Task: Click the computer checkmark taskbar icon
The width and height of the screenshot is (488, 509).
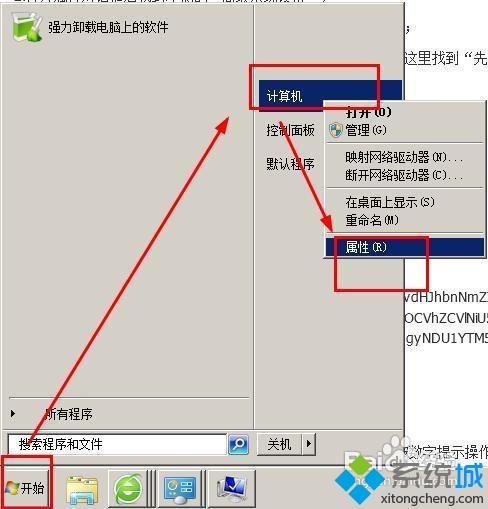Action: [x=231, y=489]
